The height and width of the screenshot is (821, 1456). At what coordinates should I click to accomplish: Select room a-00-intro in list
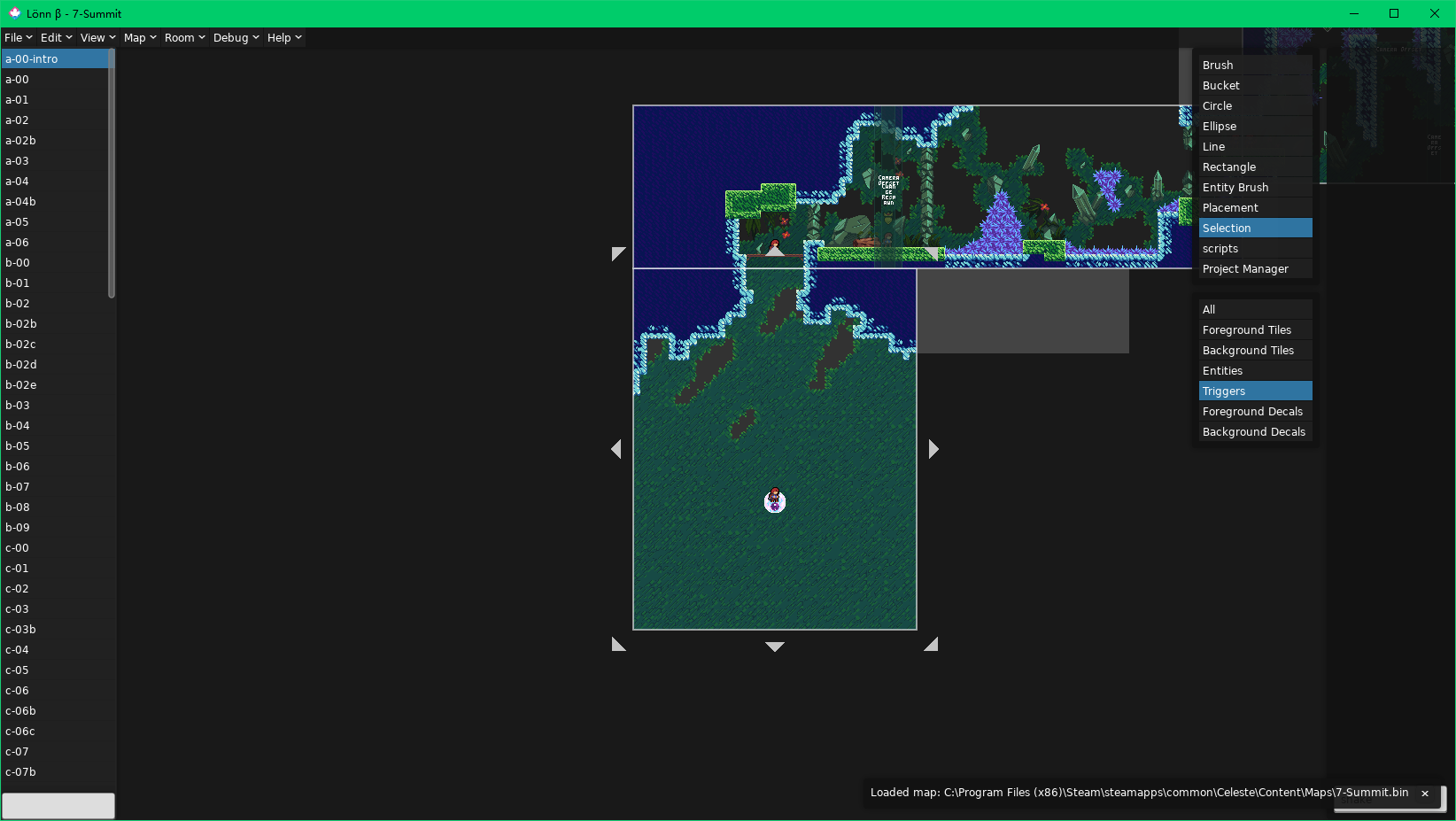[x=54, y=59]
